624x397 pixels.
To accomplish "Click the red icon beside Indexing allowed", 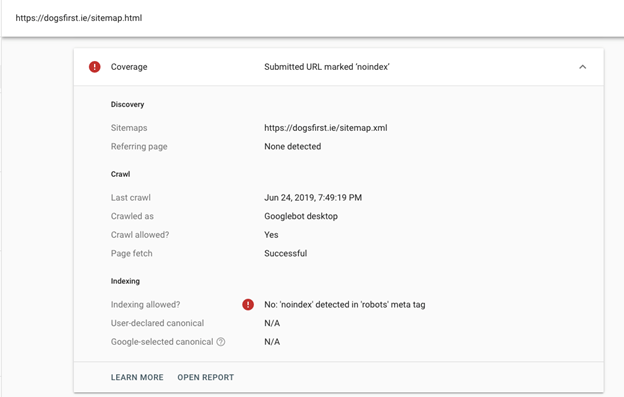I will coord(248,305).
